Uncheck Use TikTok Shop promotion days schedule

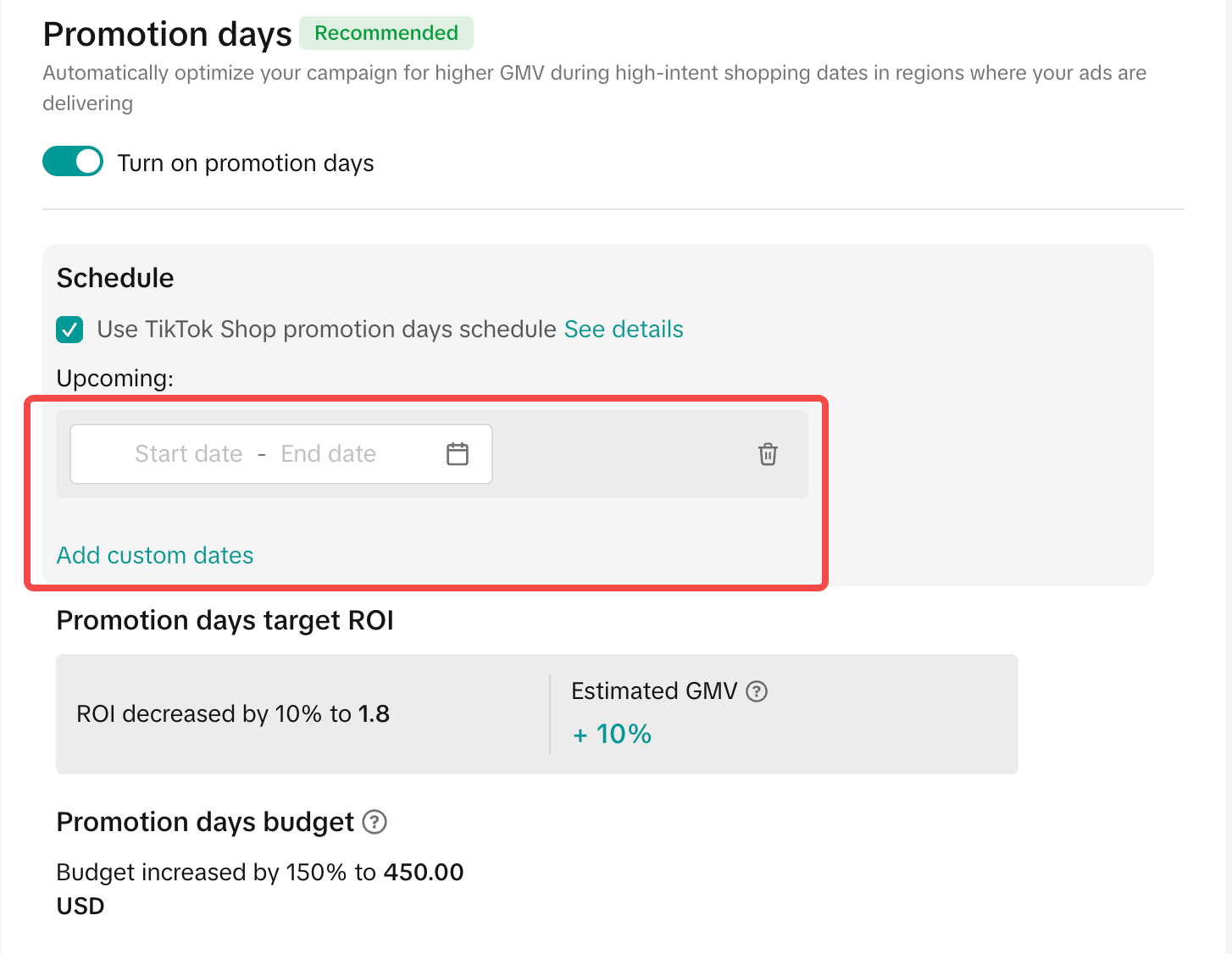coord(69,330)
